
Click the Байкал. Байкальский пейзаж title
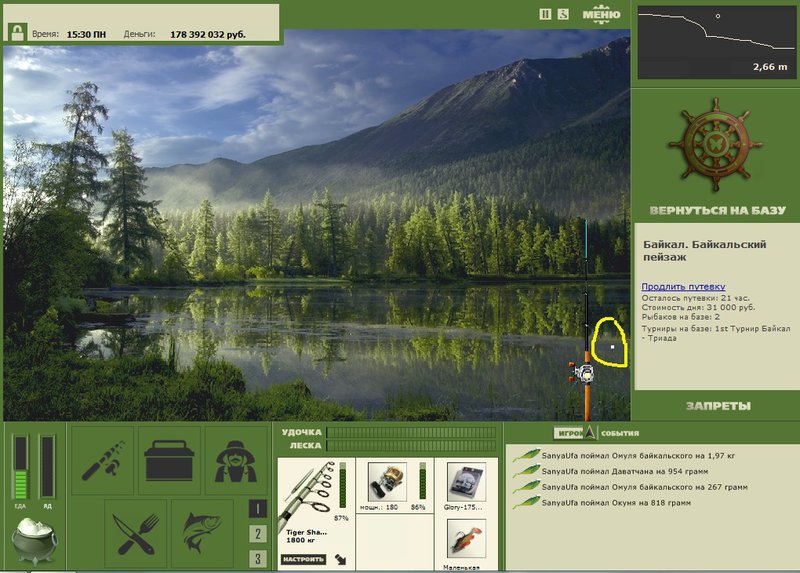tap(705, 251)
